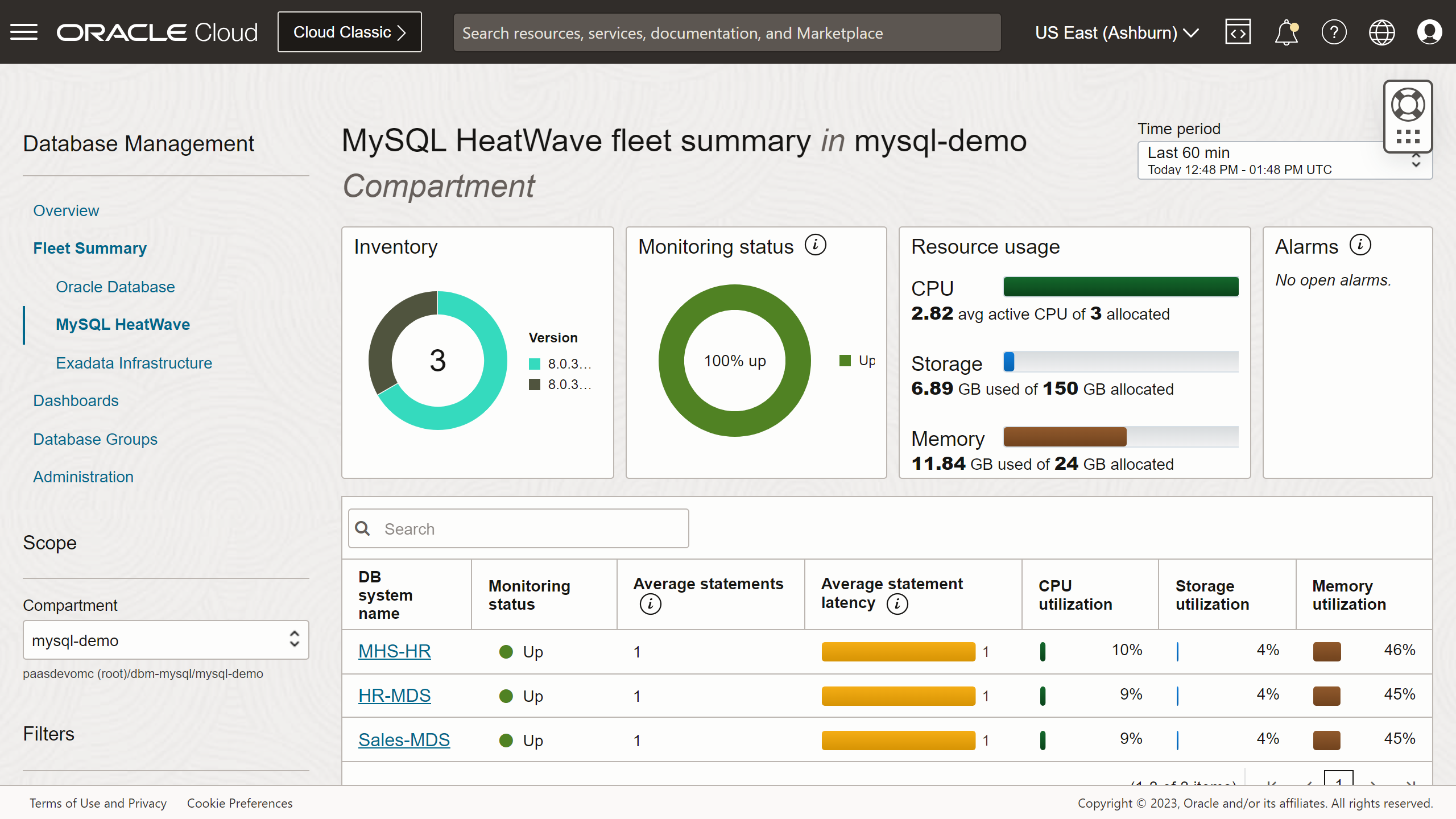The image size is (1456, 819).
Task: Open the notifications bell
Action: click(x=1286, y=32)
